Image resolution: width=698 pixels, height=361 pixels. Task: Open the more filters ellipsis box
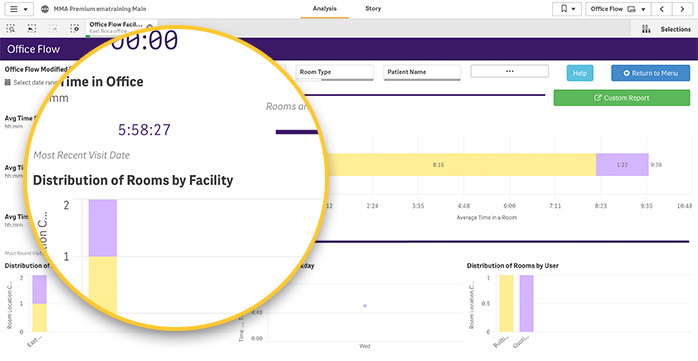click(x=510, y=71)
